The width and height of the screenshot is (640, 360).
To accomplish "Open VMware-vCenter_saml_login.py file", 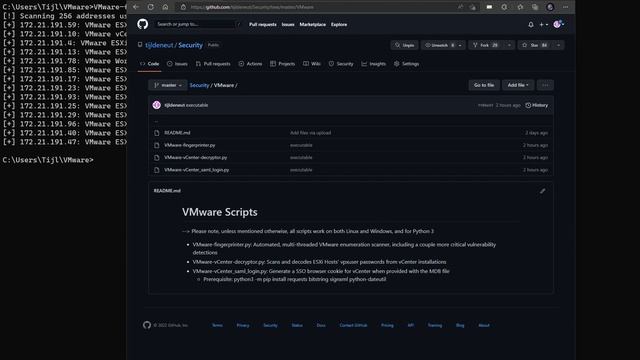I will click(x=197, y=170).
